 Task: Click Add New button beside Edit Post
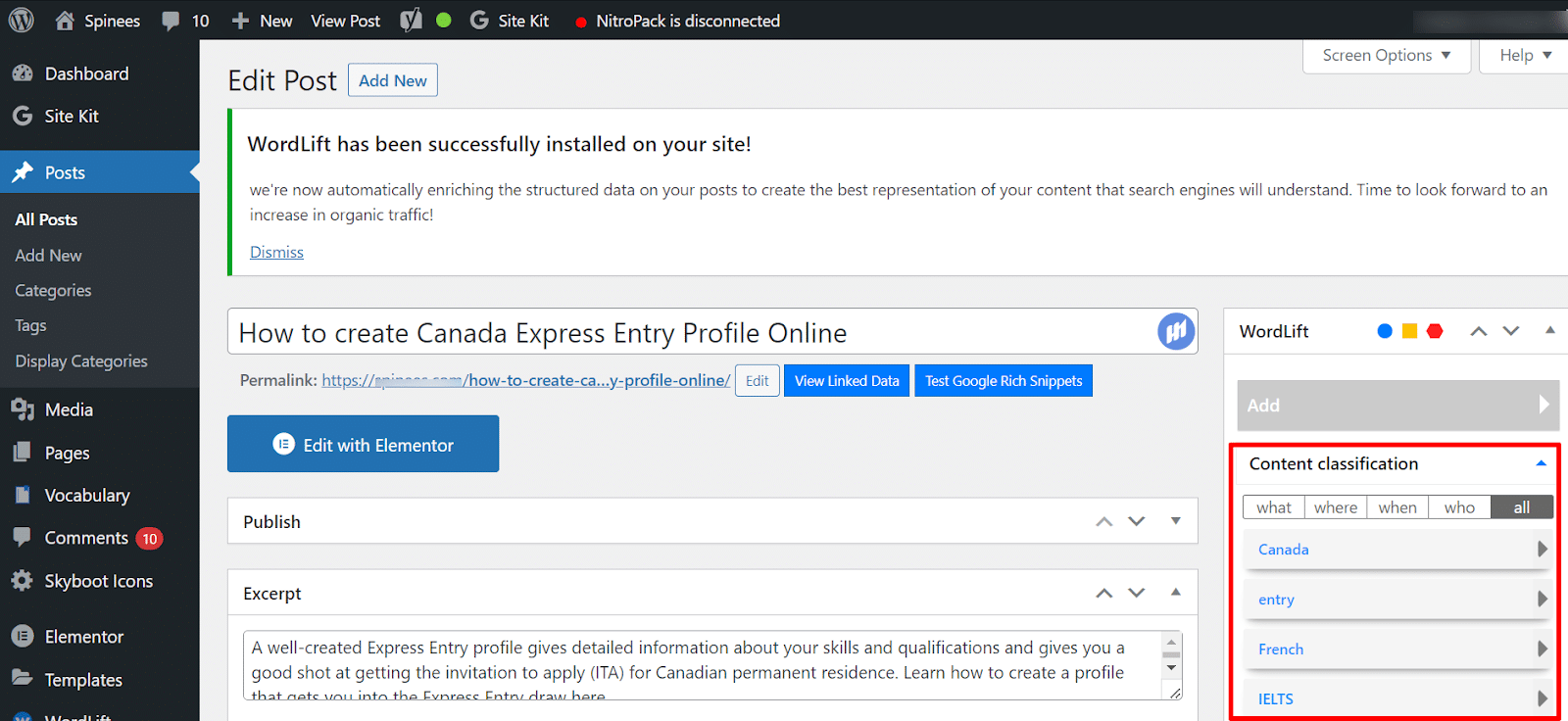pyautogui.click(x=393, y=80)
